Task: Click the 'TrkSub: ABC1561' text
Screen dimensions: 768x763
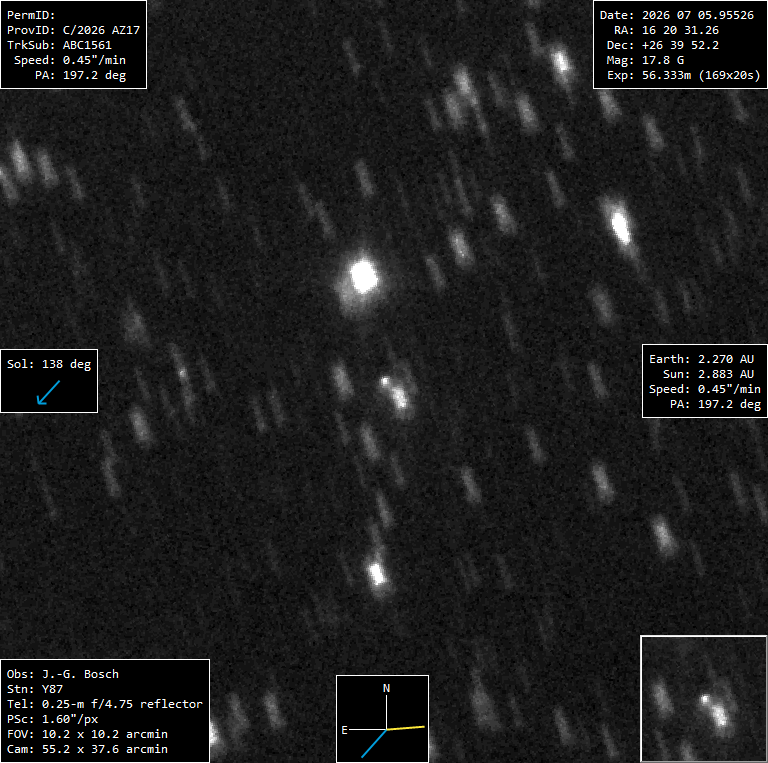Action: [59, 45]
